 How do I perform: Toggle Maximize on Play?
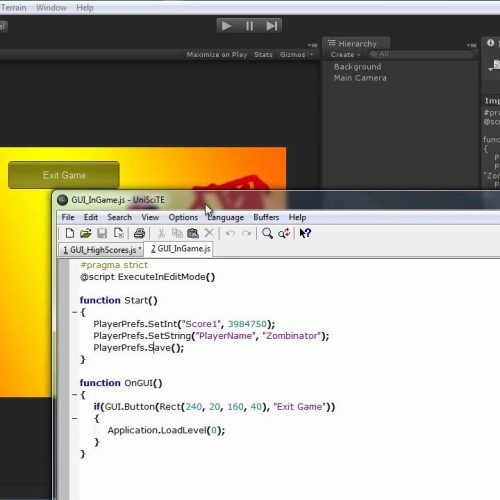click(x=217, y=55)
